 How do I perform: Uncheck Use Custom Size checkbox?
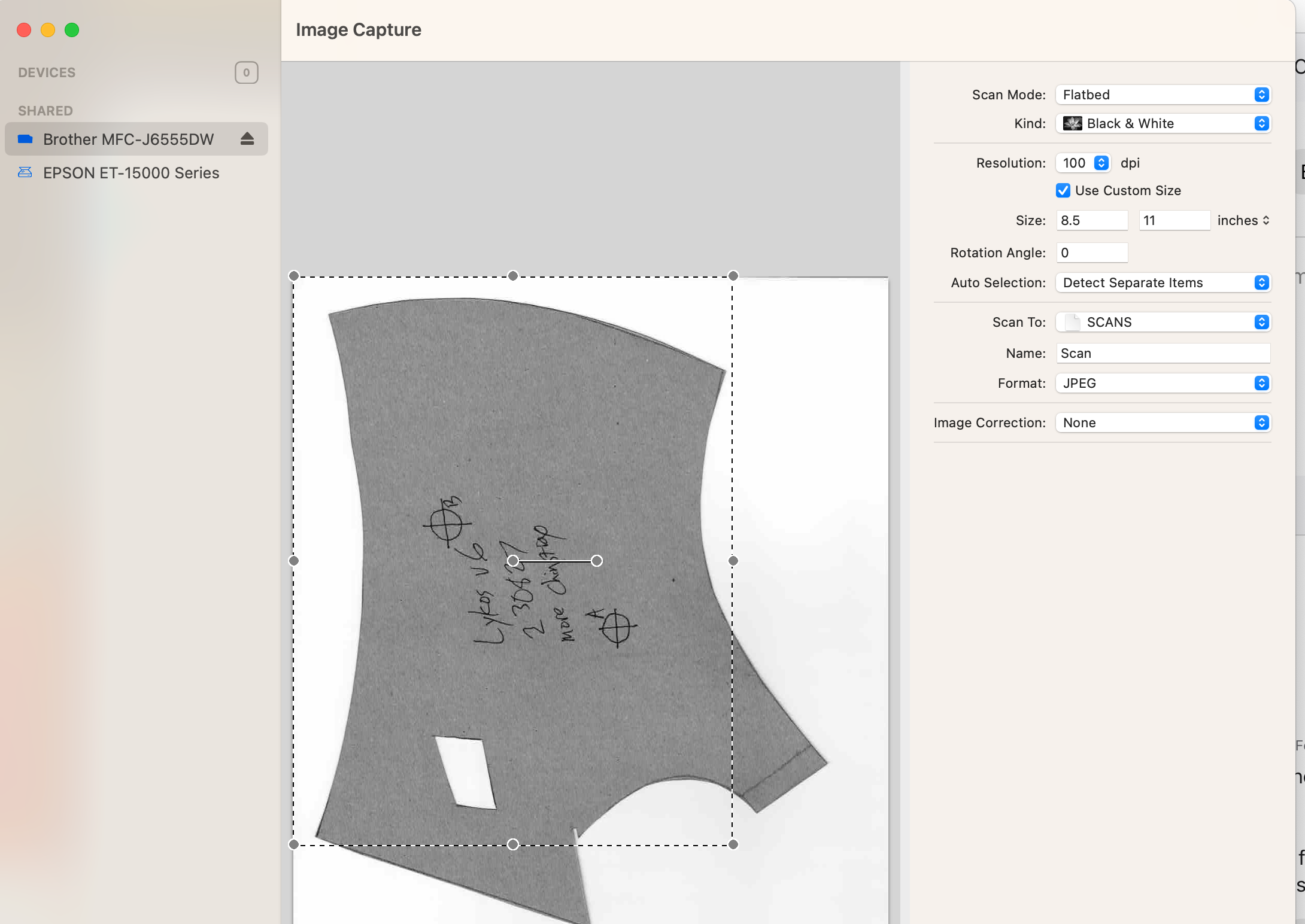1063,190
